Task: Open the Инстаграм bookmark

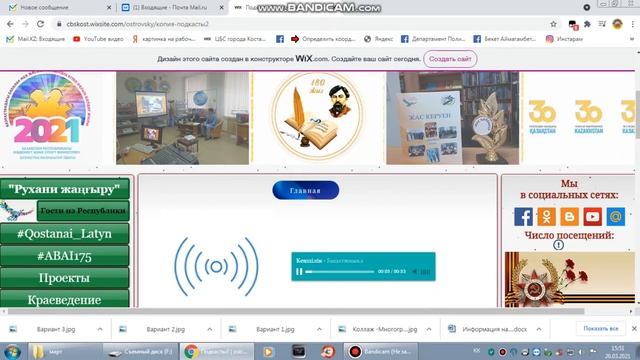Action: pyautogui.click(x=564, y=39)
